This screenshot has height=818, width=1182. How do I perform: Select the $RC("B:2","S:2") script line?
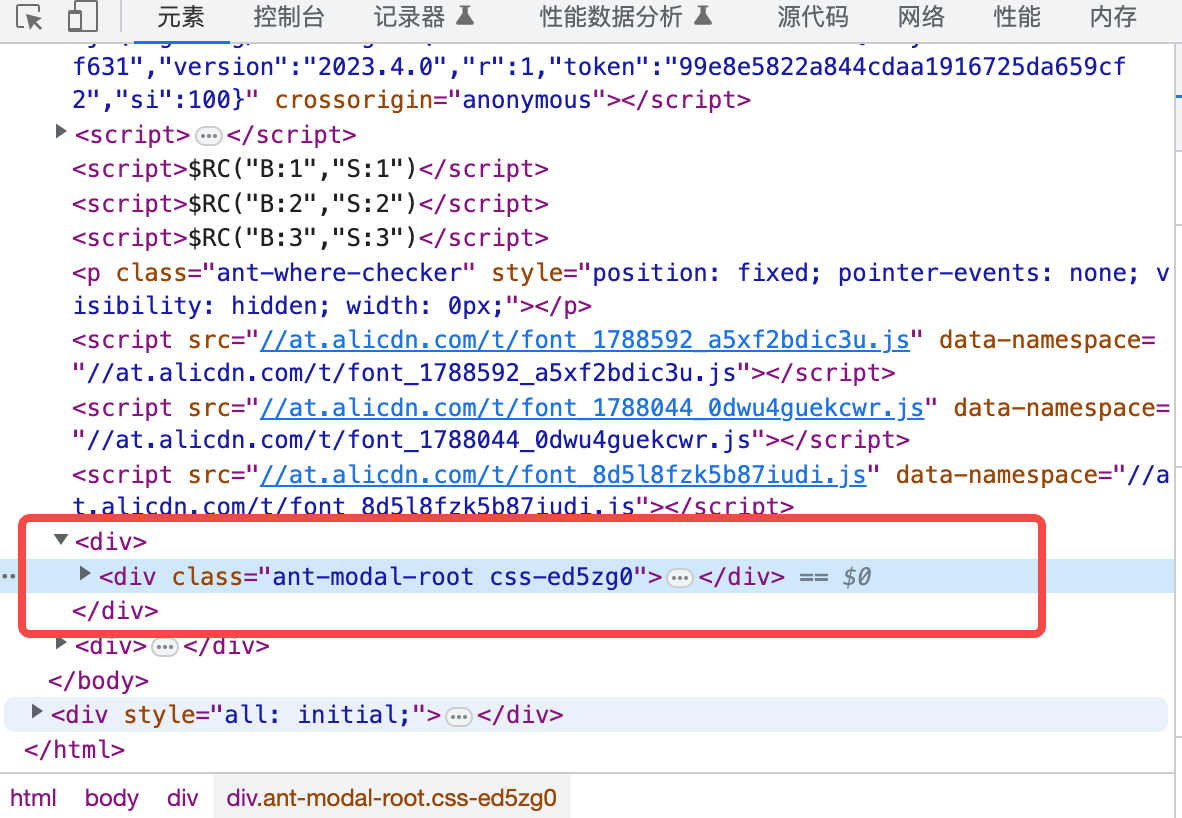[311, 204]
